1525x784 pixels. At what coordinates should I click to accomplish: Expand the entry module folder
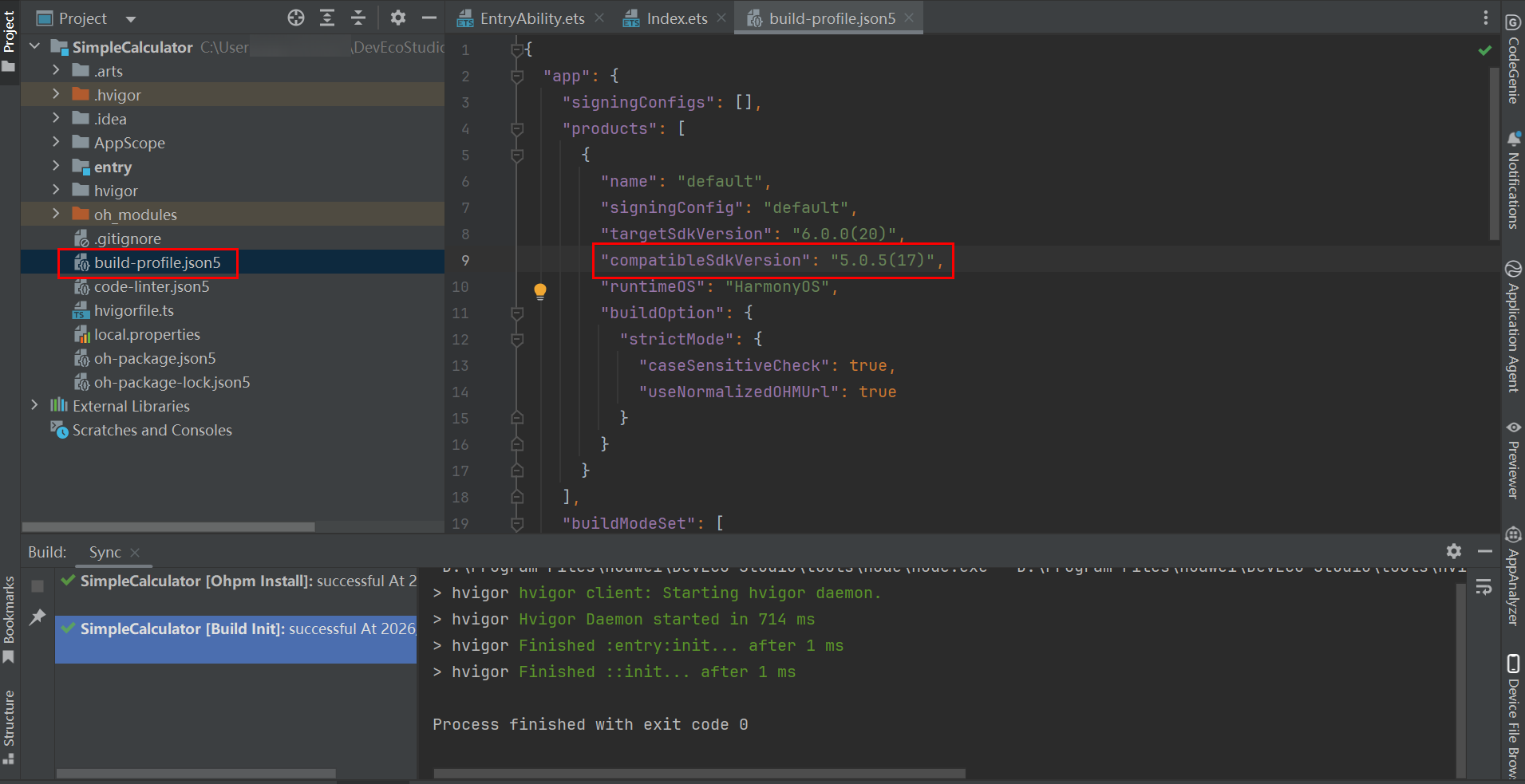tap(56, 167)
